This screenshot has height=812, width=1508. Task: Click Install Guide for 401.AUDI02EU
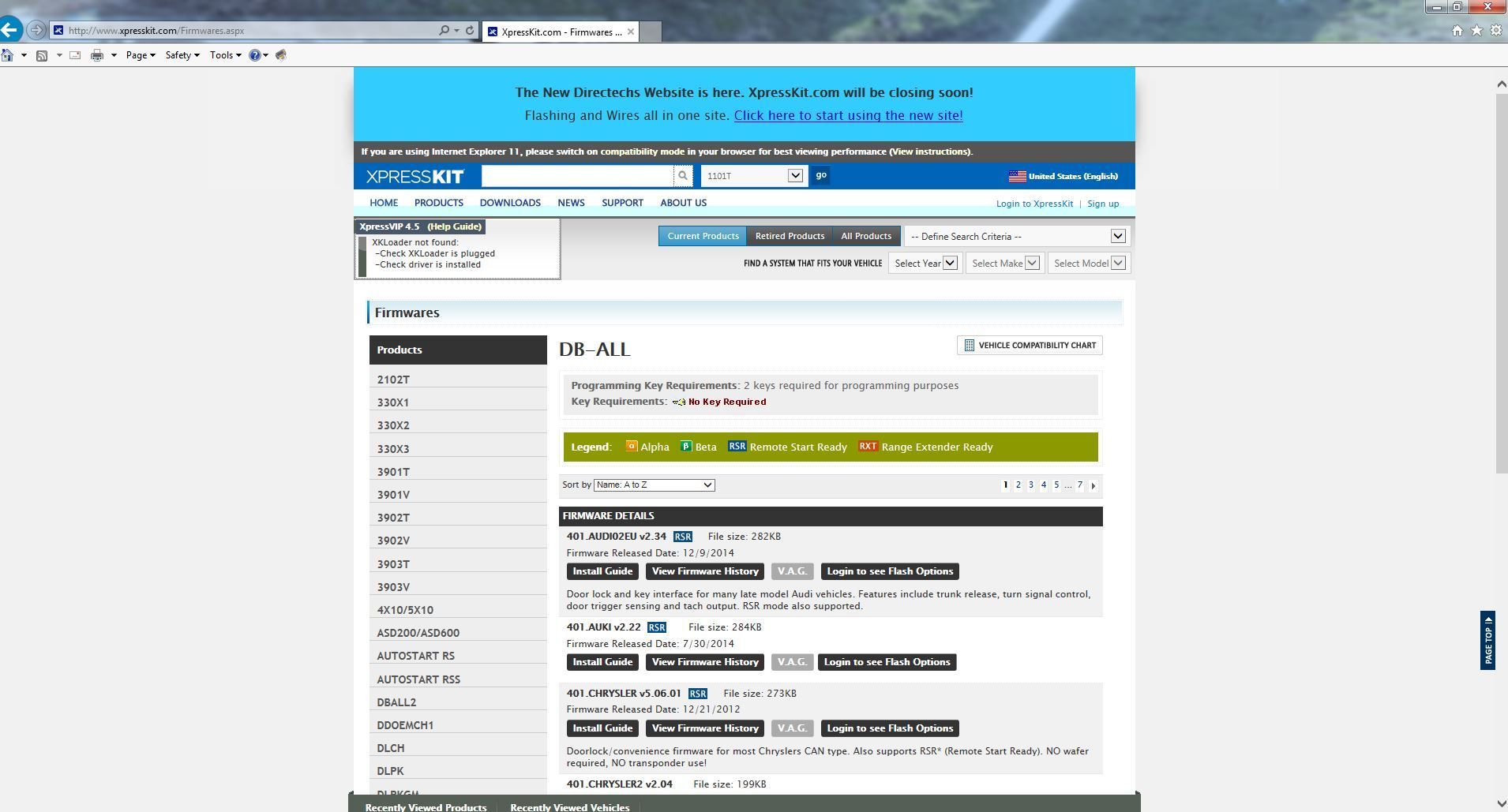tap(602, 571)
